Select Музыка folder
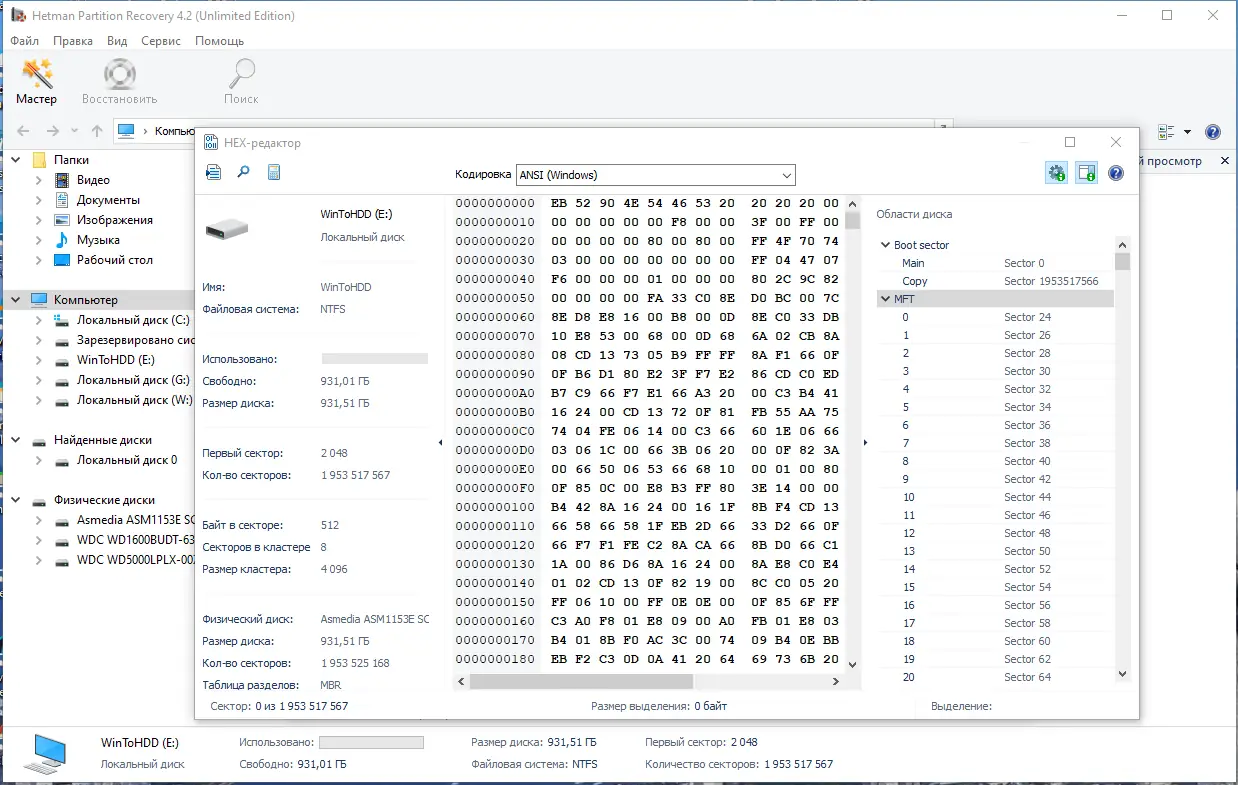 coord(98,240)
